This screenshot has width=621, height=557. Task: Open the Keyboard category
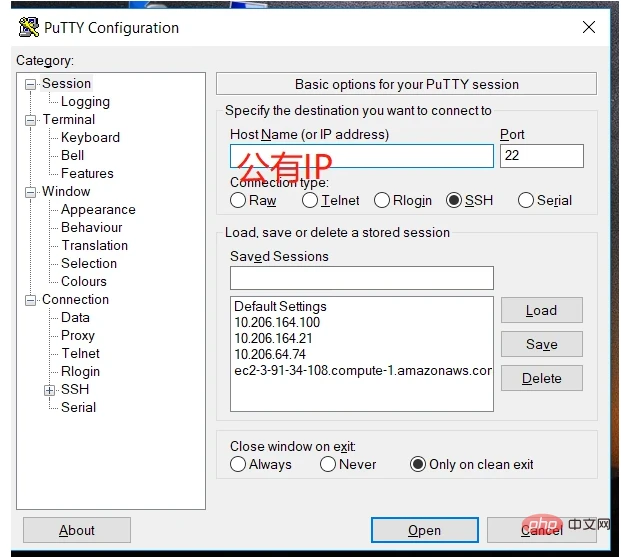[x=90, y=137]
